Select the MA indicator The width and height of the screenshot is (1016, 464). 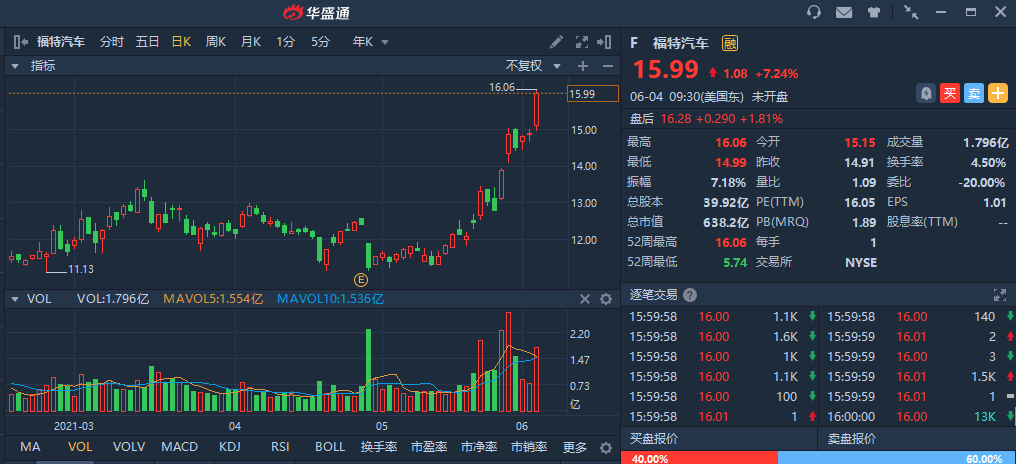pos(30,447)
